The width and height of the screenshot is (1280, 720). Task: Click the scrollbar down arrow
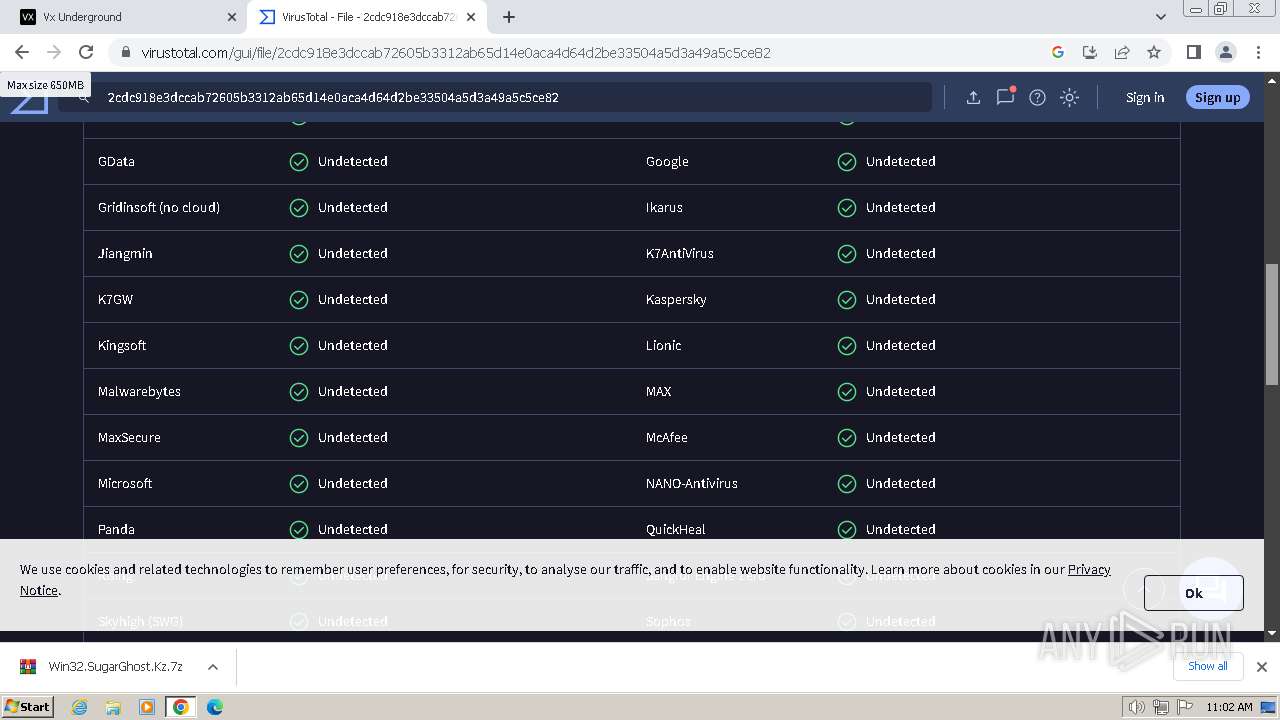[1272, 633]
